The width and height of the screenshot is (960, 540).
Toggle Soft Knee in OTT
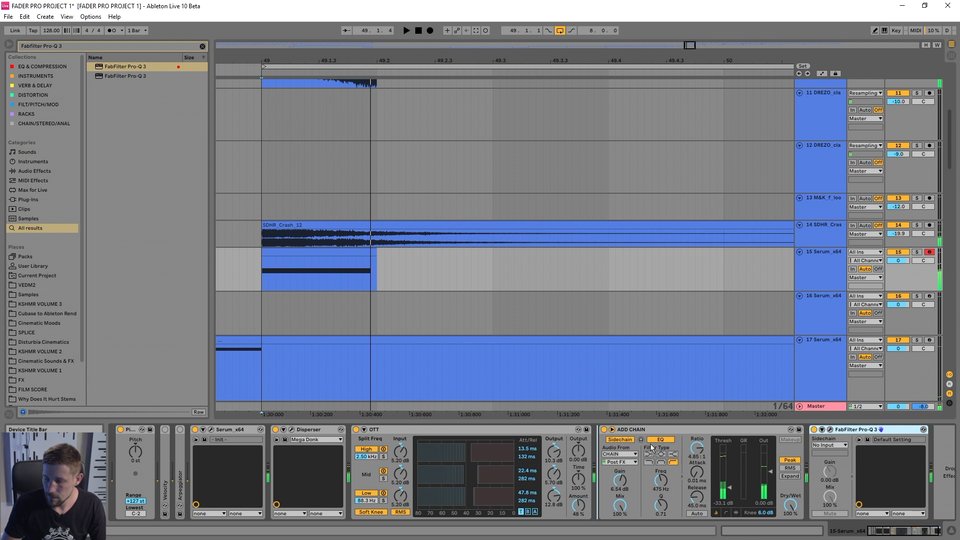pos(371,512)
